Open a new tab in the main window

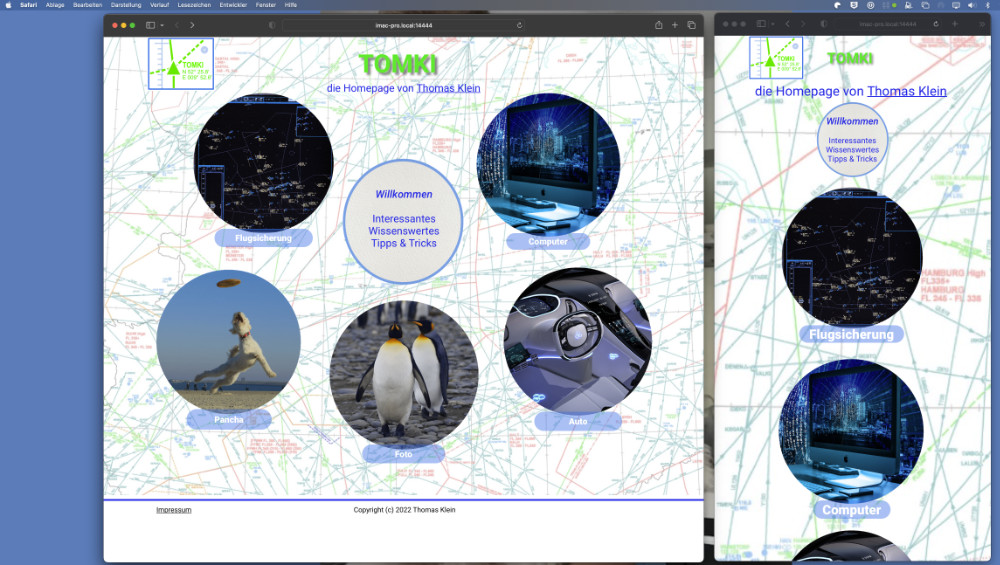(675, 25)
